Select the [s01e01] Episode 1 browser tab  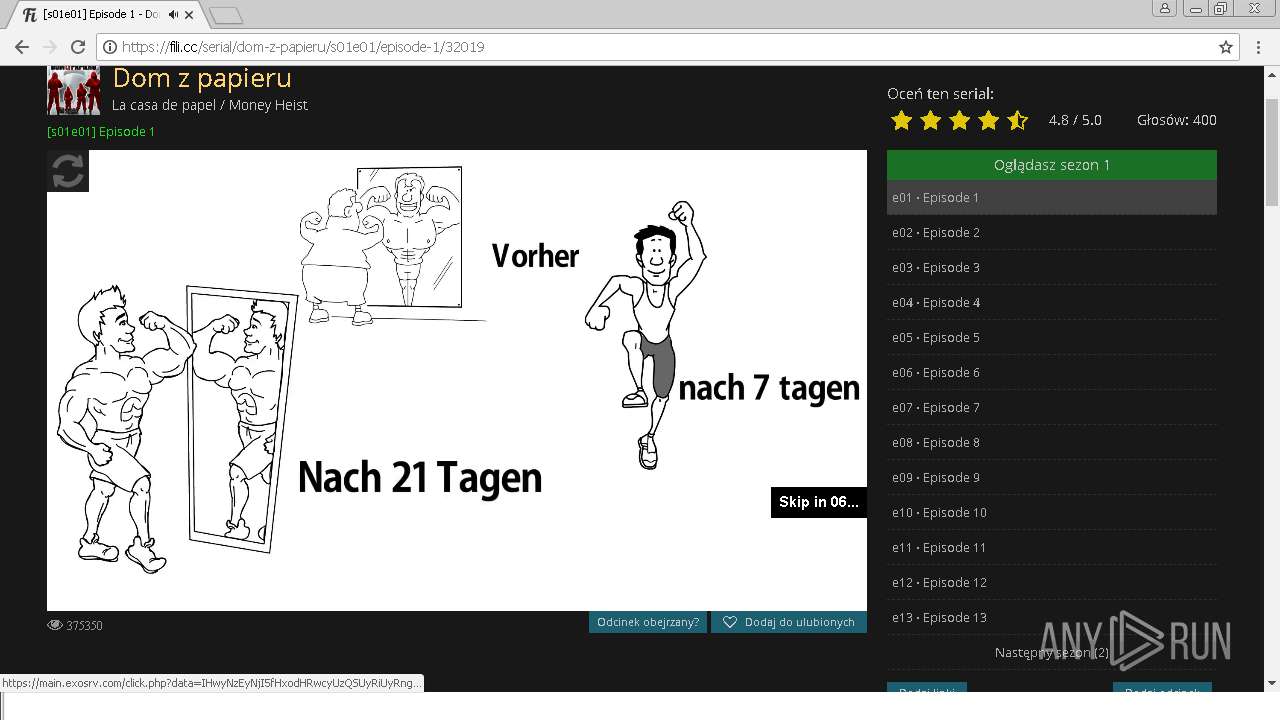pos(105,15)
